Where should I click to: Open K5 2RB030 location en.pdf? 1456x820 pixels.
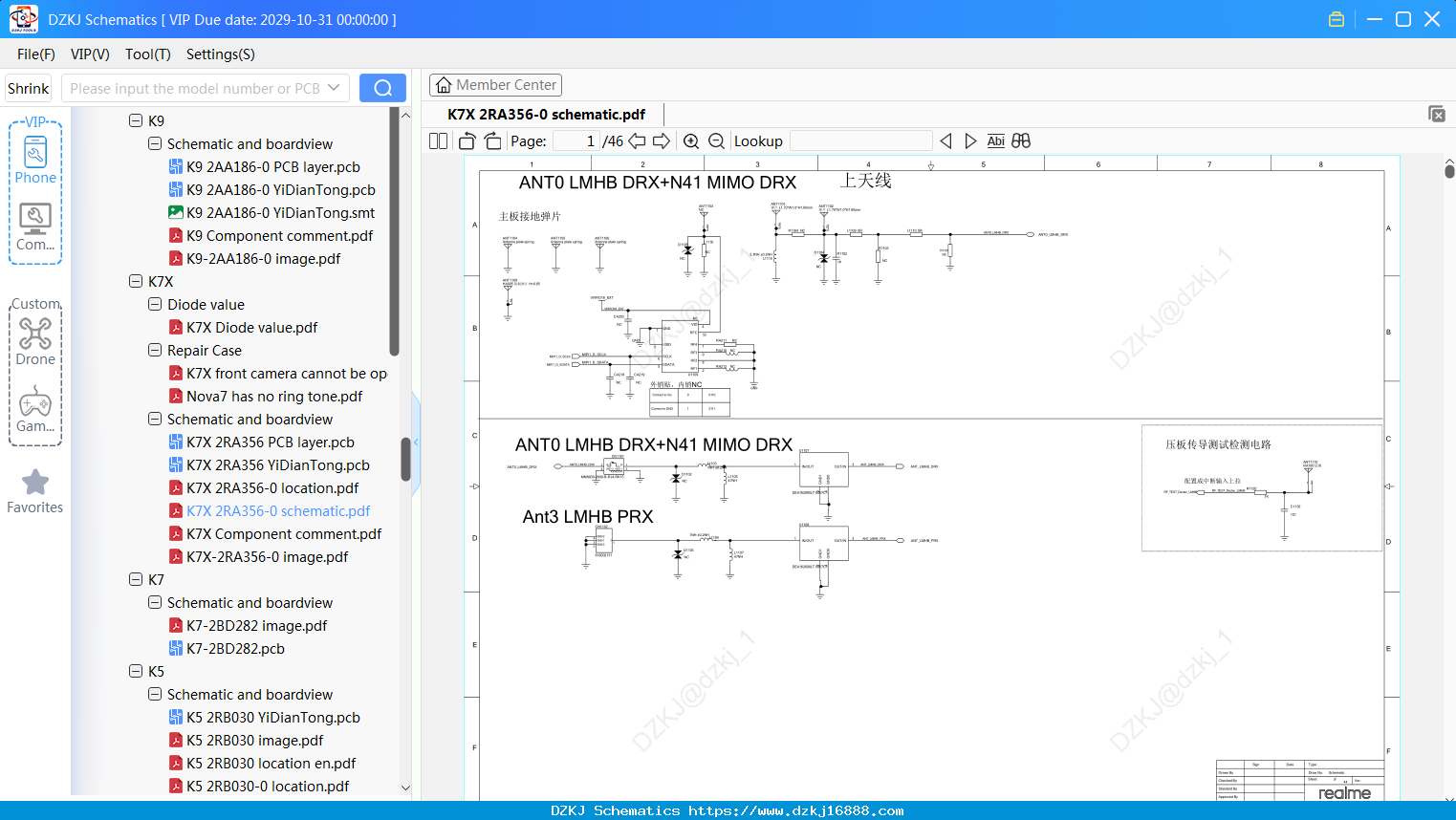pos(272,763)
